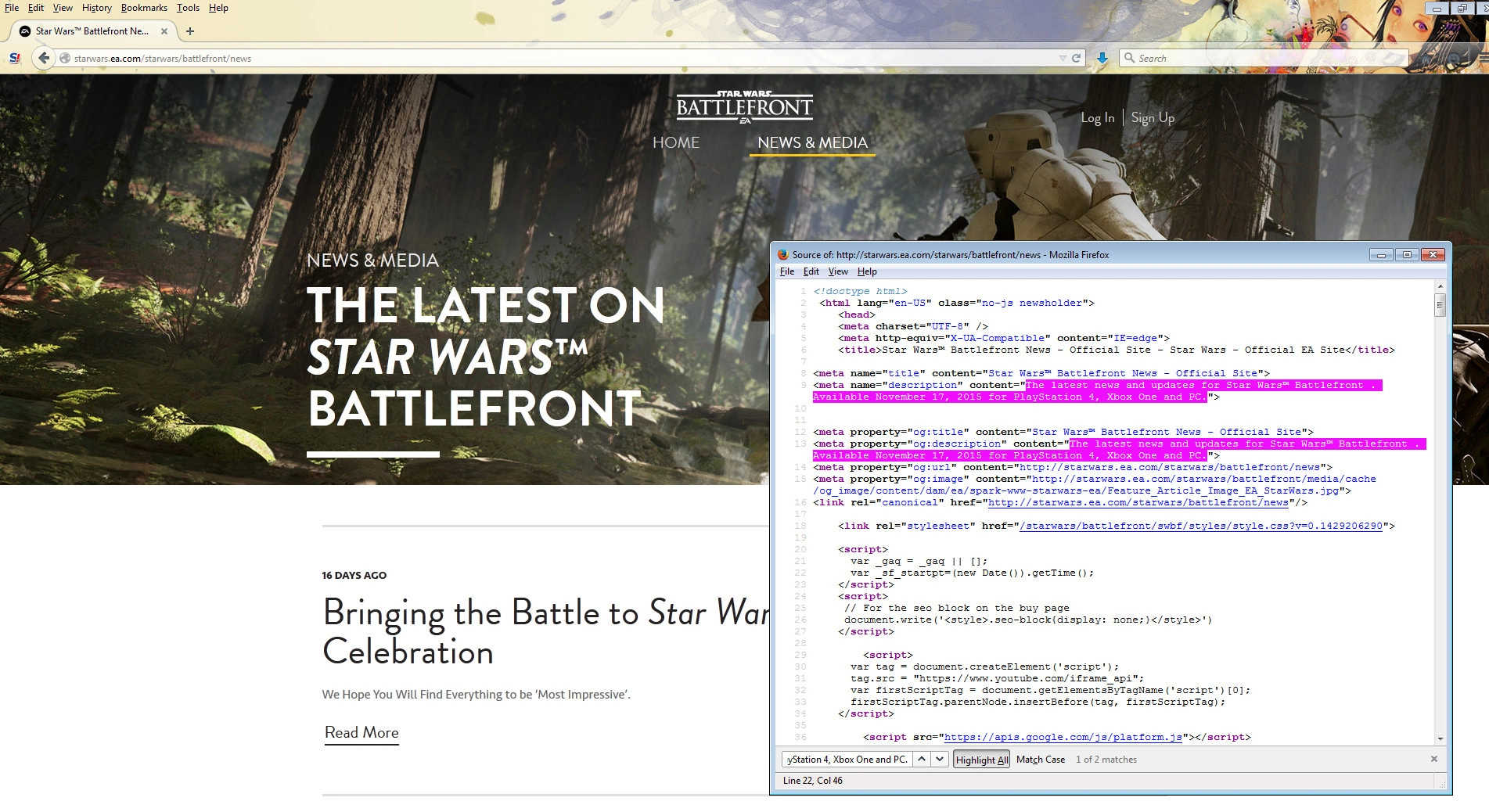Open File menu in the source viewer window
This screenshot has height=812, width=1489.
coord(787,271)
